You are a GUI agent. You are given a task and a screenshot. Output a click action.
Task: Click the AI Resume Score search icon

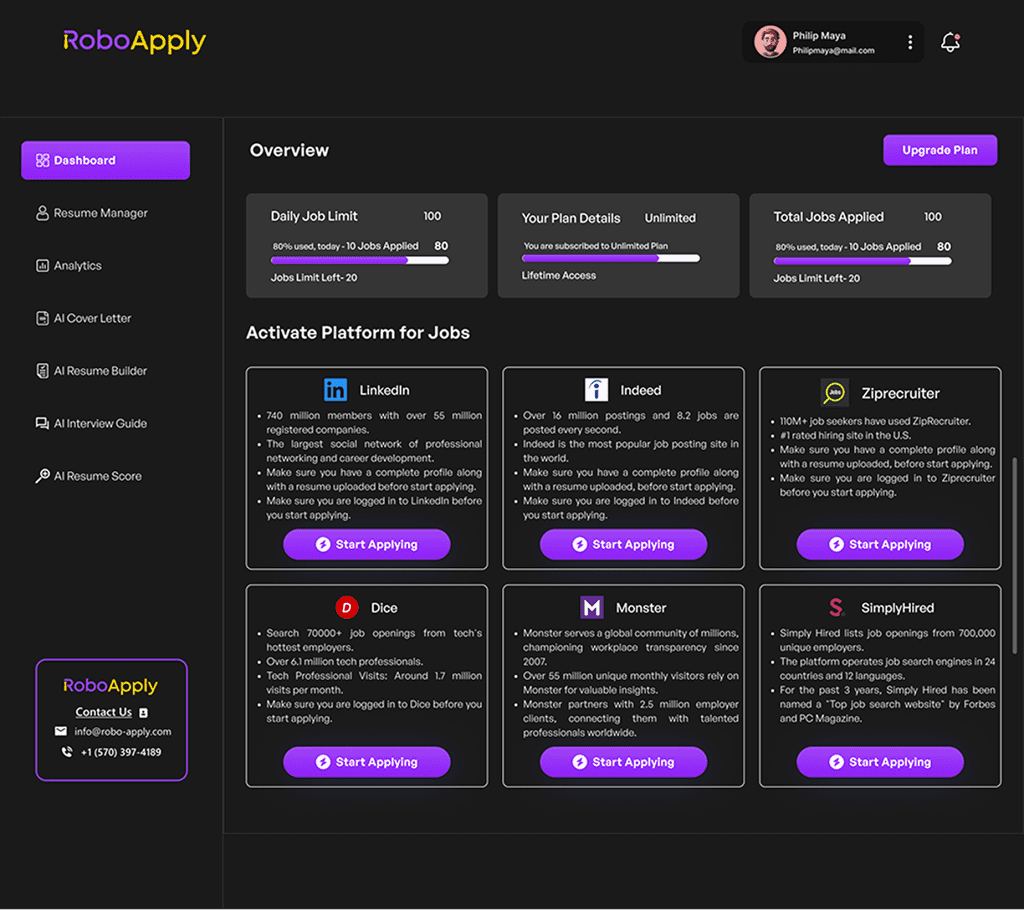tap(42, 476)
